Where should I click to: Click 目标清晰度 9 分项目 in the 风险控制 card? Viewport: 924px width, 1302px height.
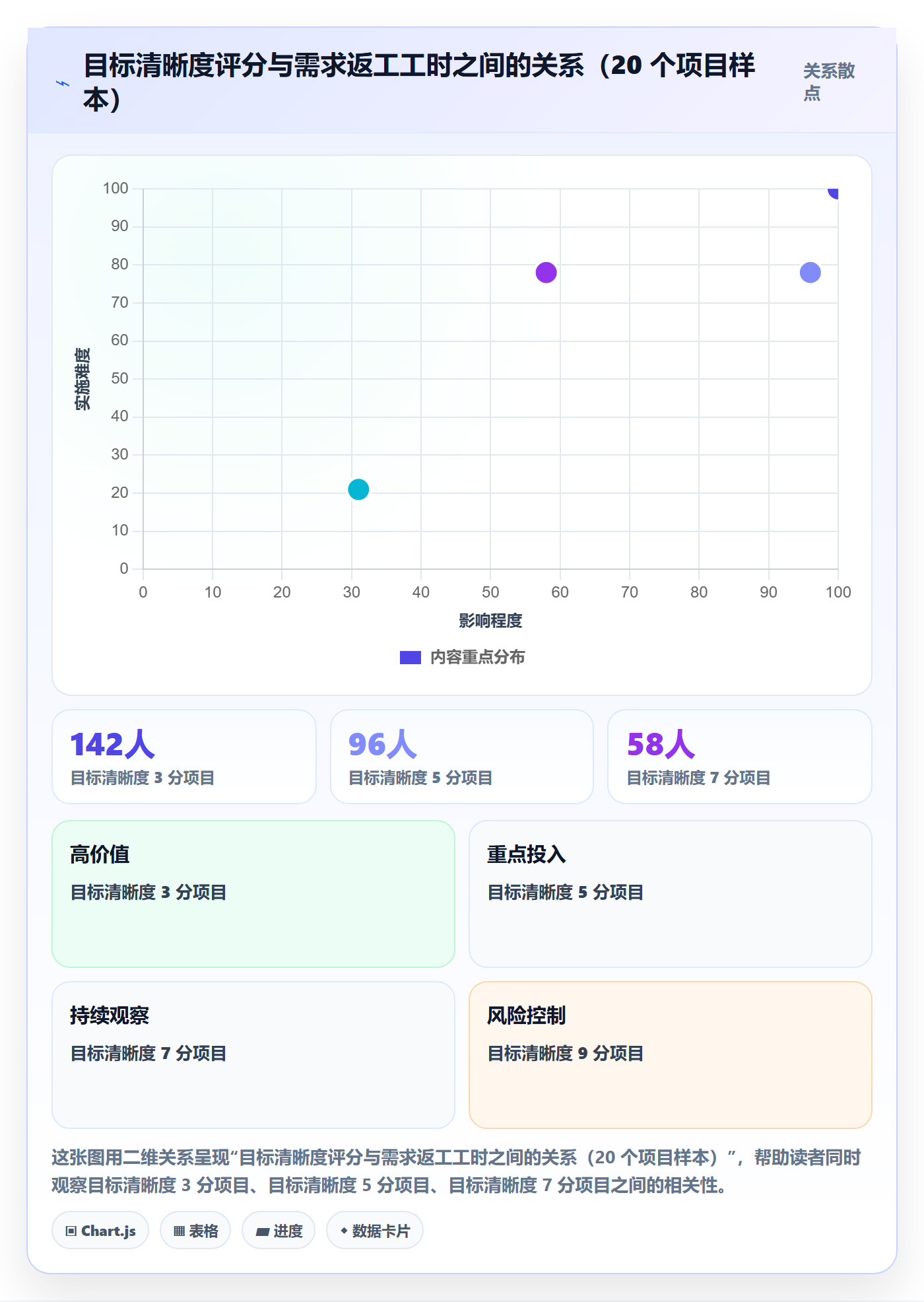pyautogui.click(x=566, y=1054)
